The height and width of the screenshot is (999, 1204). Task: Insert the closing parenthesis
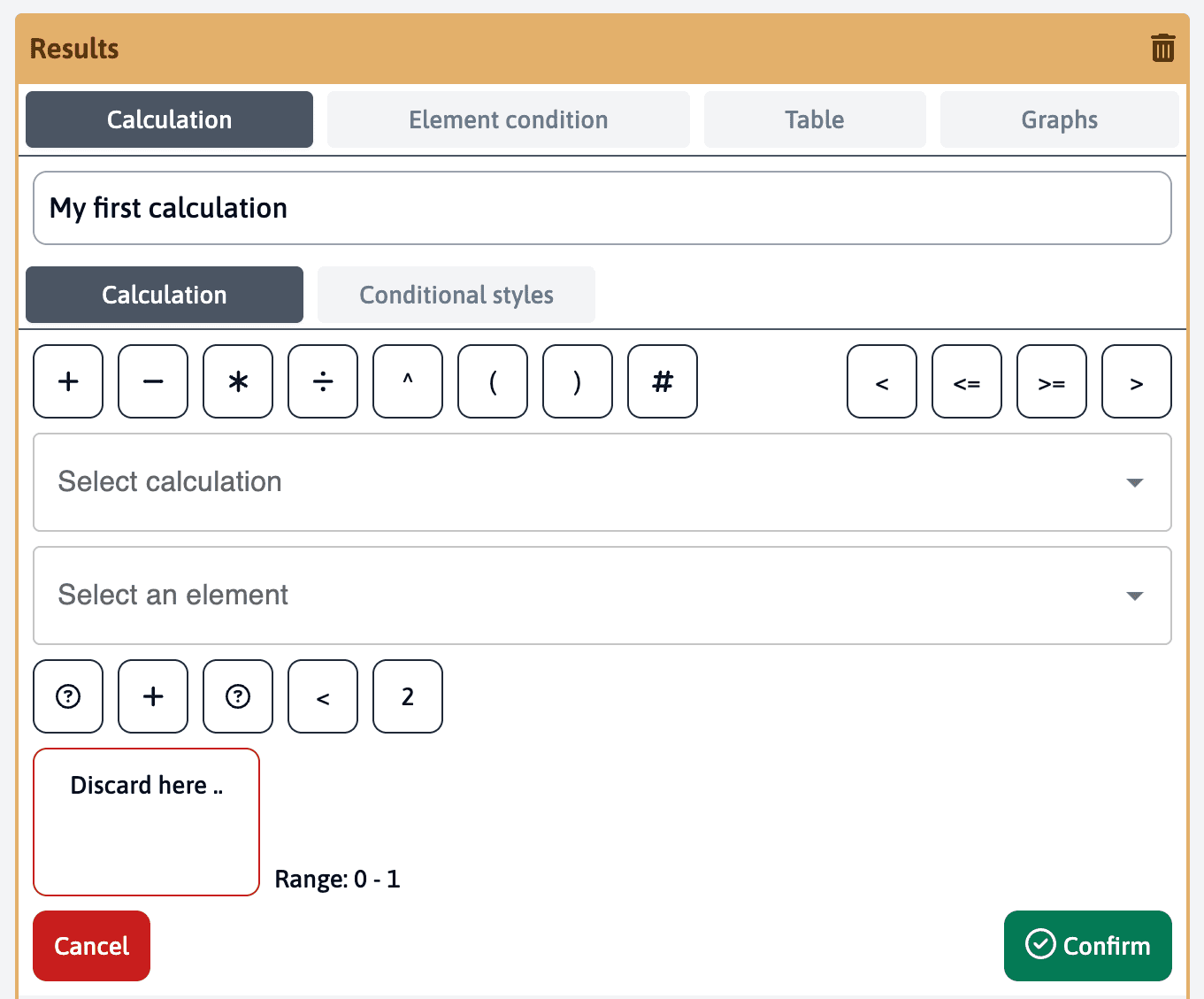(578, 381)
